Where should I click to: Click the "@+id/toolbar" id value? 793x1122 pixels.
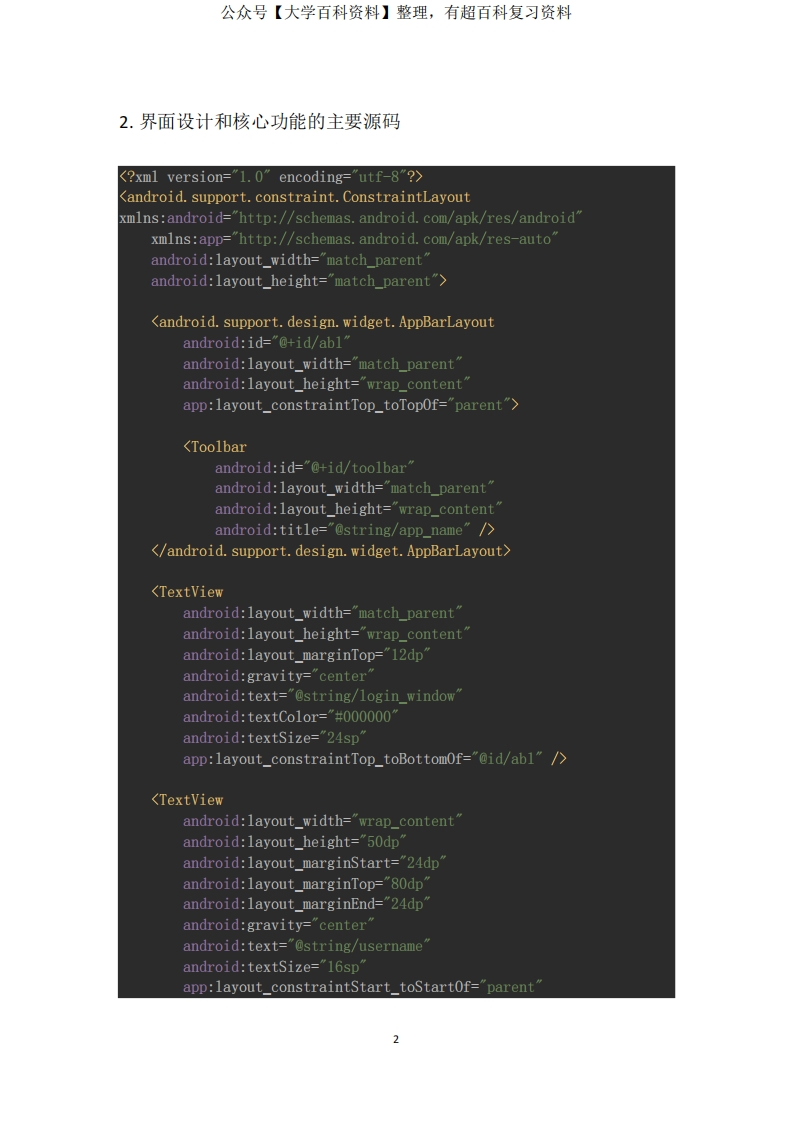(359, 468)
